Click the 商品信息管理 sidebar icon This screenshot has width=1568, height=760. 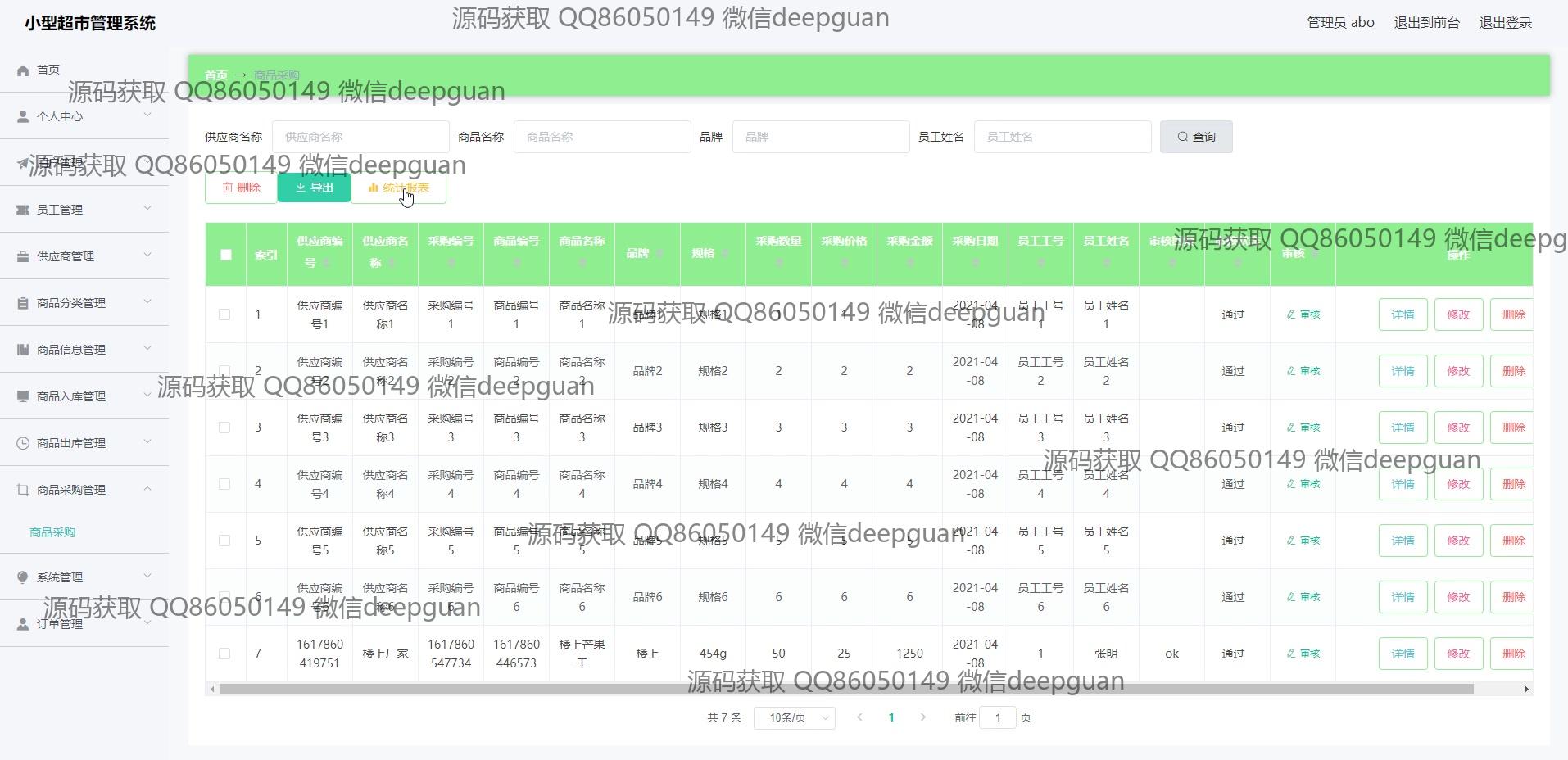pyautogui.click(x=23, y=351)
